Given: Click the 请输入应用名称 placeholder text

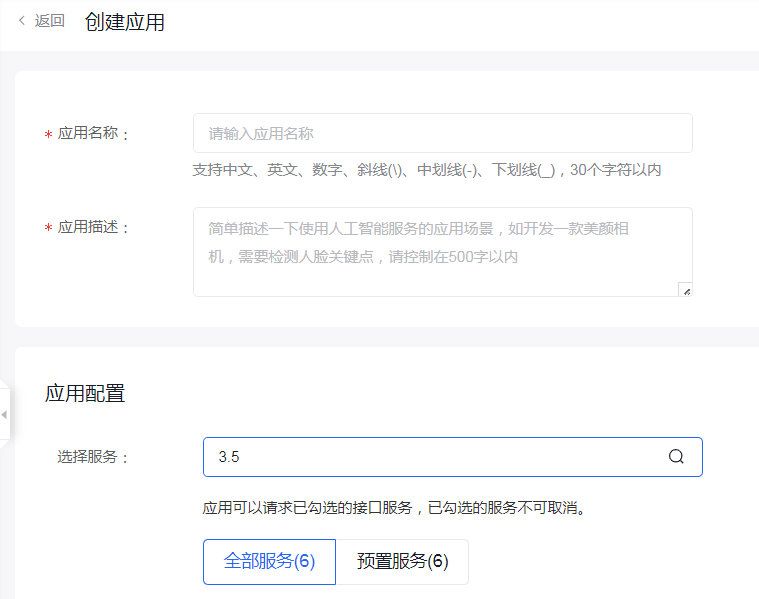Looking at the screenshot, I should (261, 133).
